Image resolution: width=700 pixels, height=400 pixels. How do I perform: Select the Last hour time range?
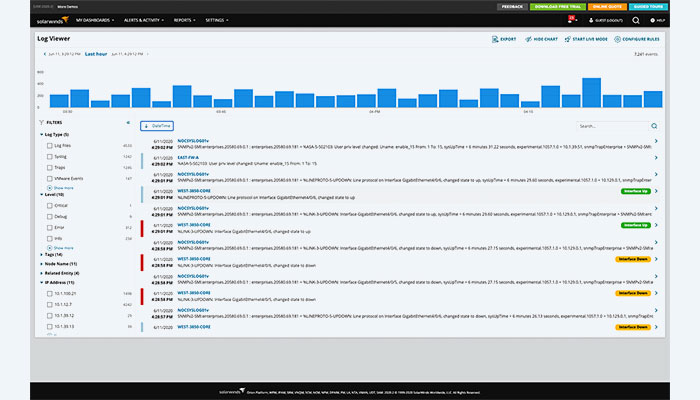coord(96,54)
